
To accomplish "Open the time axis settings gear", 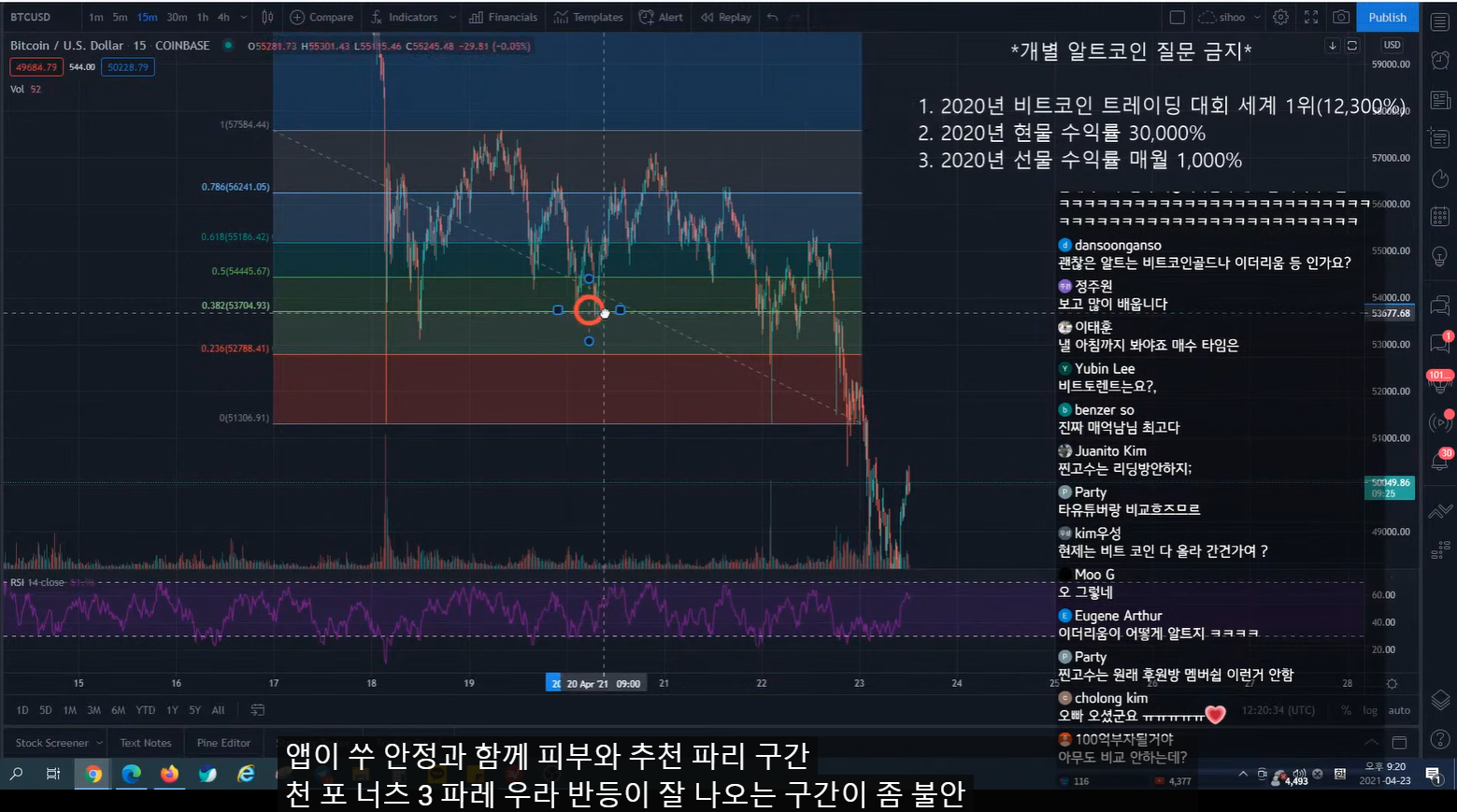I will 1392,684.
